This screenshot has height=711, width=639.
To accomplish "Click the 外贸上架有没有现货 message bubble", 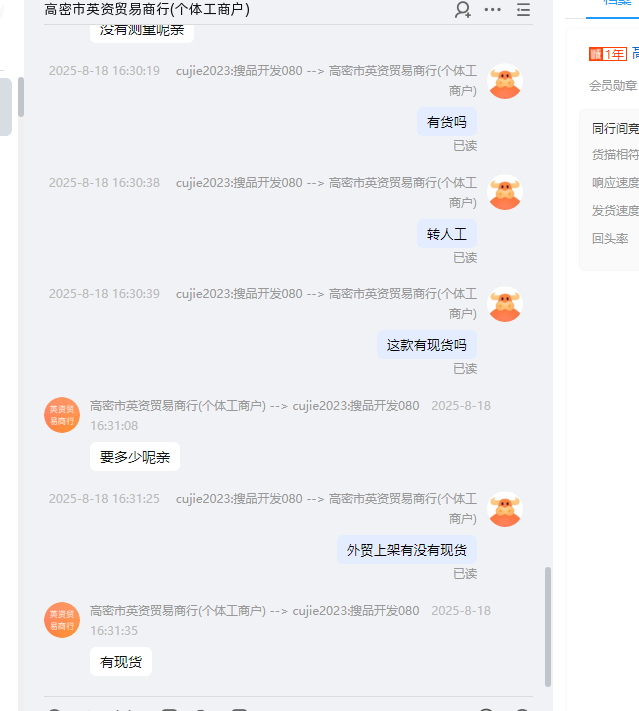I will click(x=407, y=550).
